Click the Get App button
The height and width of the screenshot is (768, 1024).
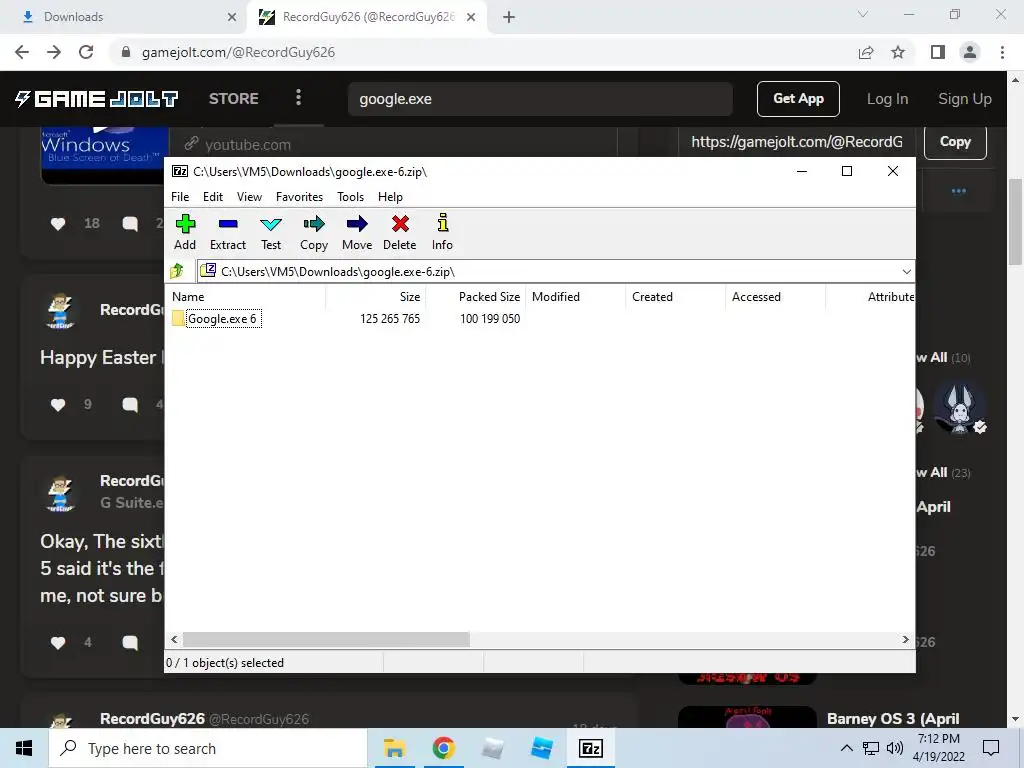[x=798, y=99]
